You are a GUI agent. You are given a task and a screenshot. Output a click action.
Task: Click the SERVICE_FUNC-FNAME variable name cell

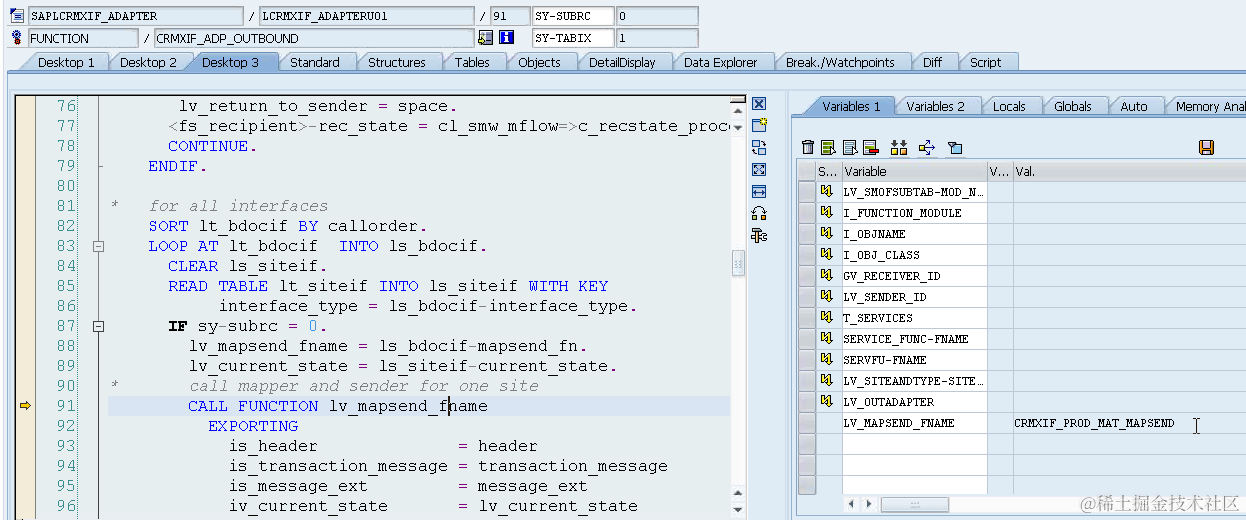click(914, 339)
